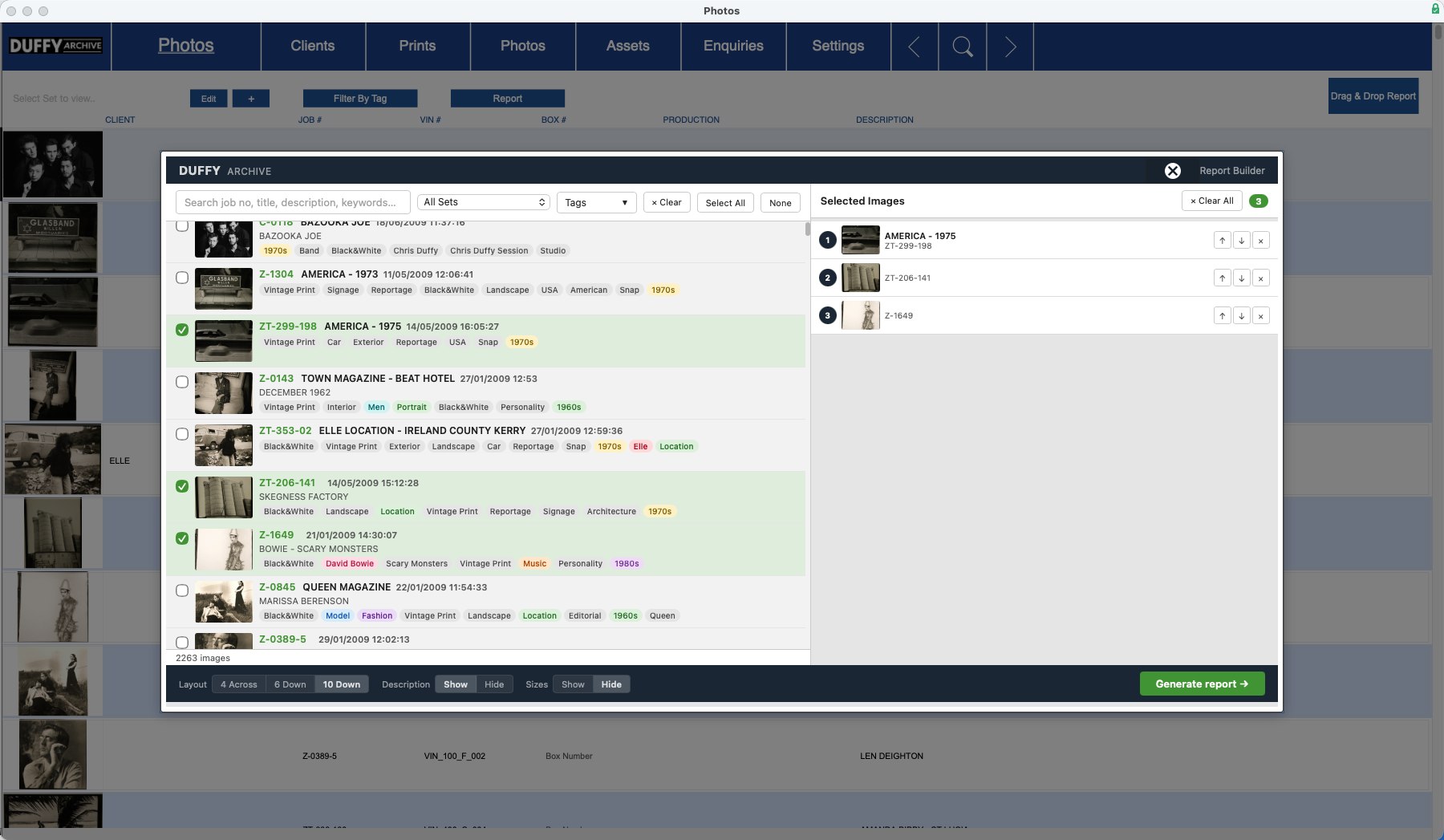Click the ZT-353-02 job number
The width and height of the screenshot is (1444, 840).
coord(286,431)
